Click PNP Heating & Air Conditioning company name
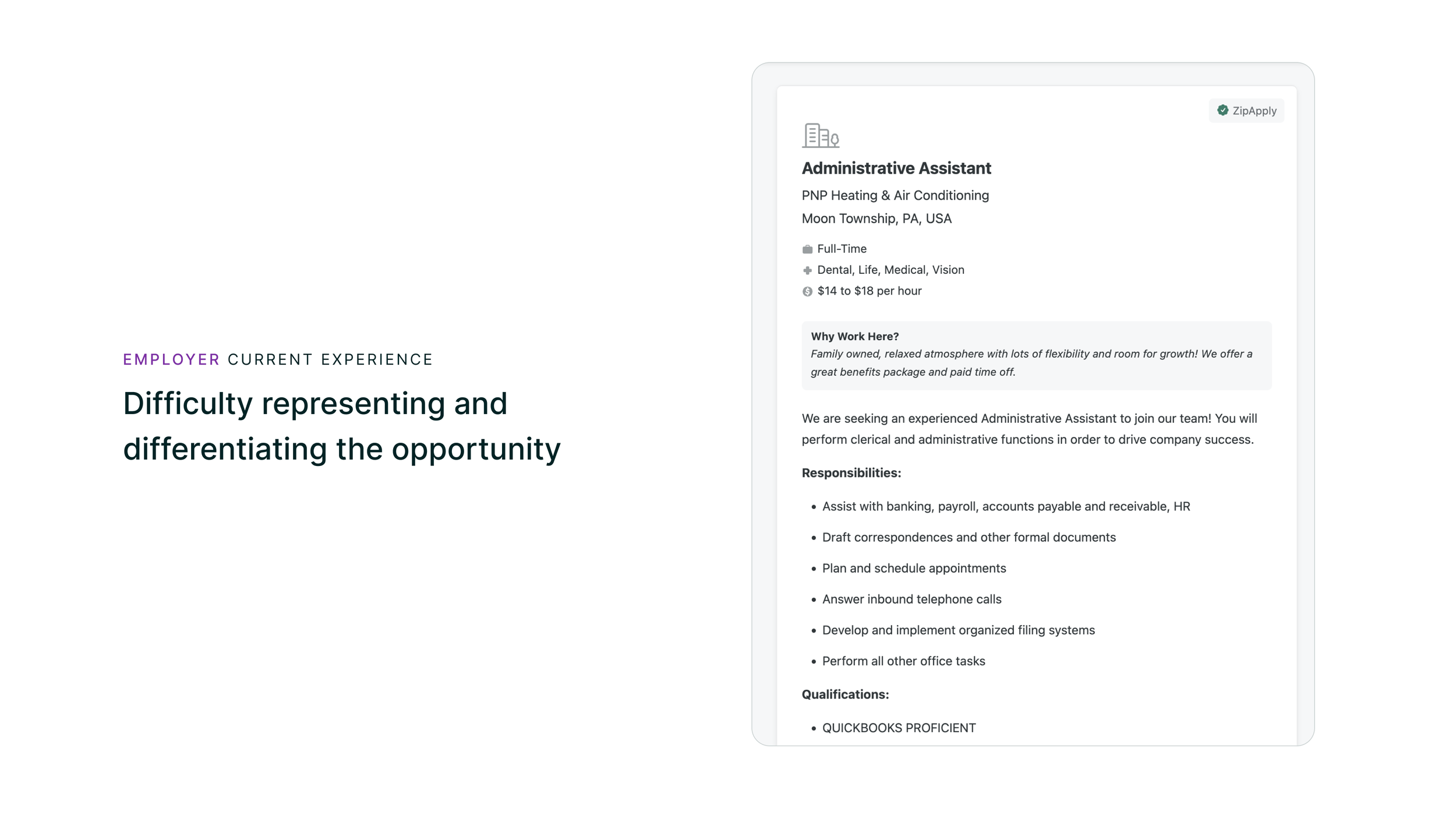This screenshot has width=1456, height=819. click(x=895, y=195)
